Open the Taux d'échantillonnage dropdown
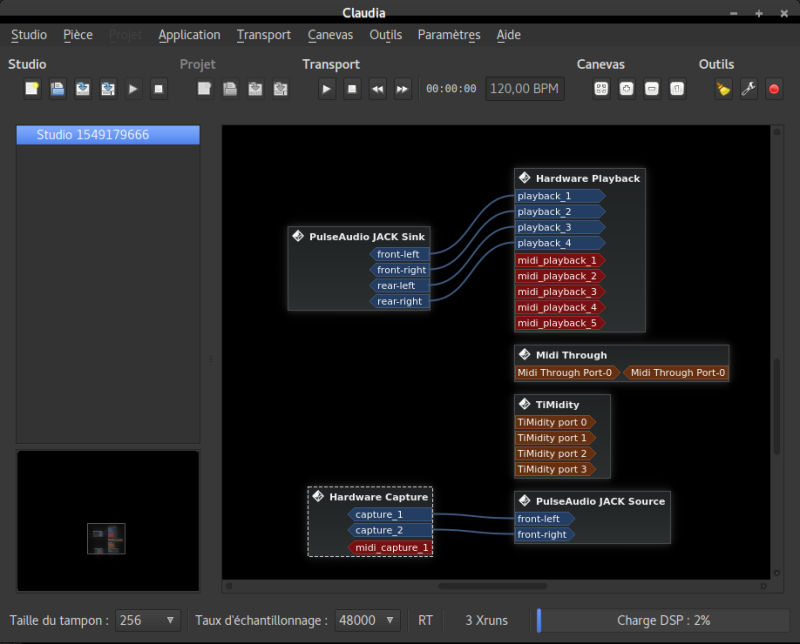 367,620
